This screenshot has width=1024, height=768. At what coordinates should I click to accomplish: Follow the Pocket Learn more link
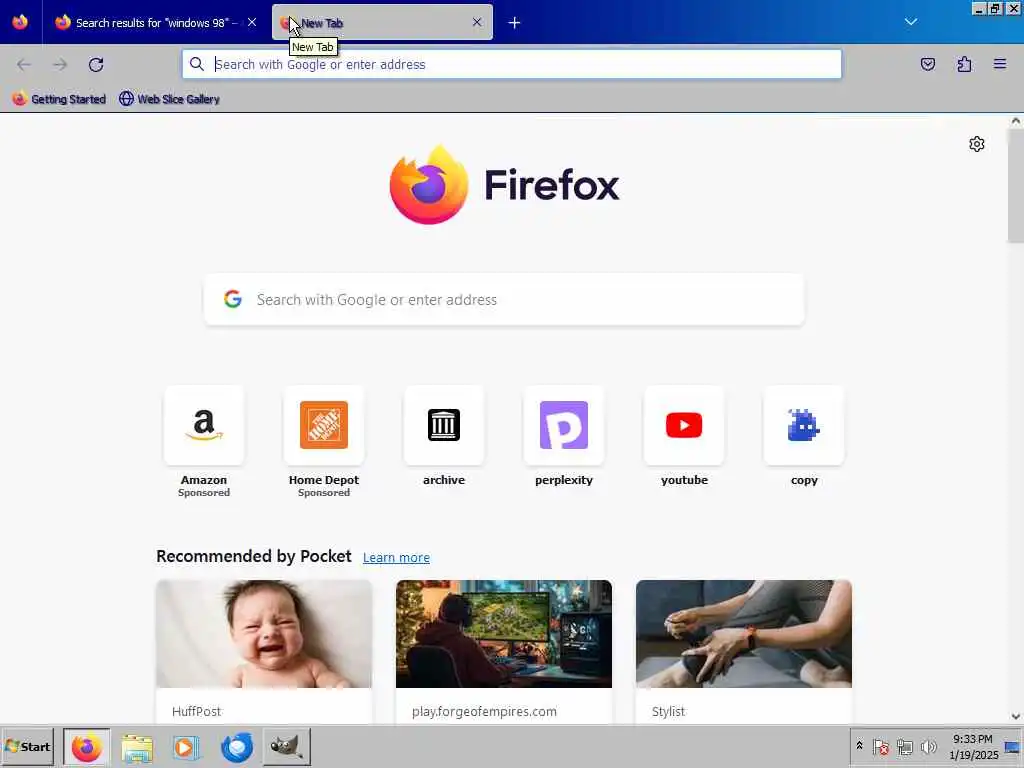point(396,557)
